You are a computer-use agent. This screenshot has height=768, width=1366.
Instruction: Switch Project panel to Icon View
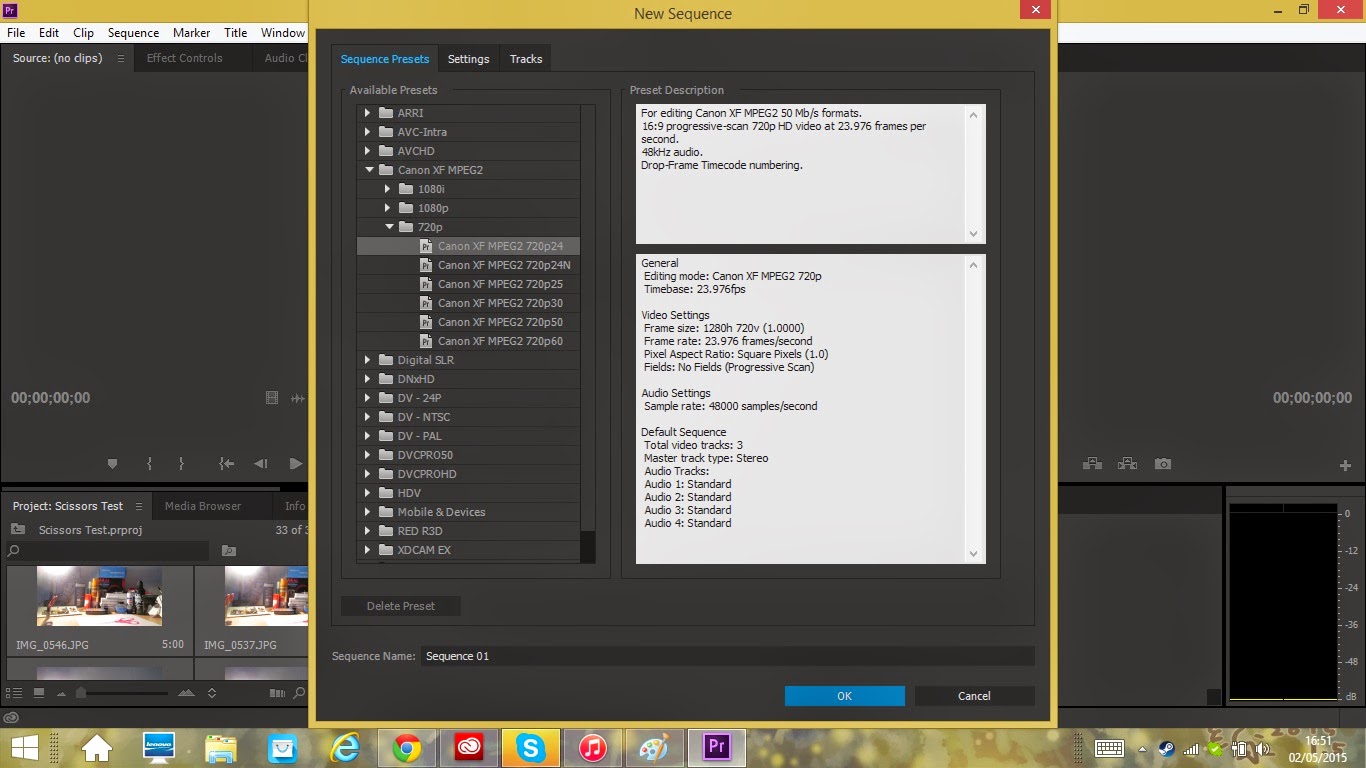39,693
